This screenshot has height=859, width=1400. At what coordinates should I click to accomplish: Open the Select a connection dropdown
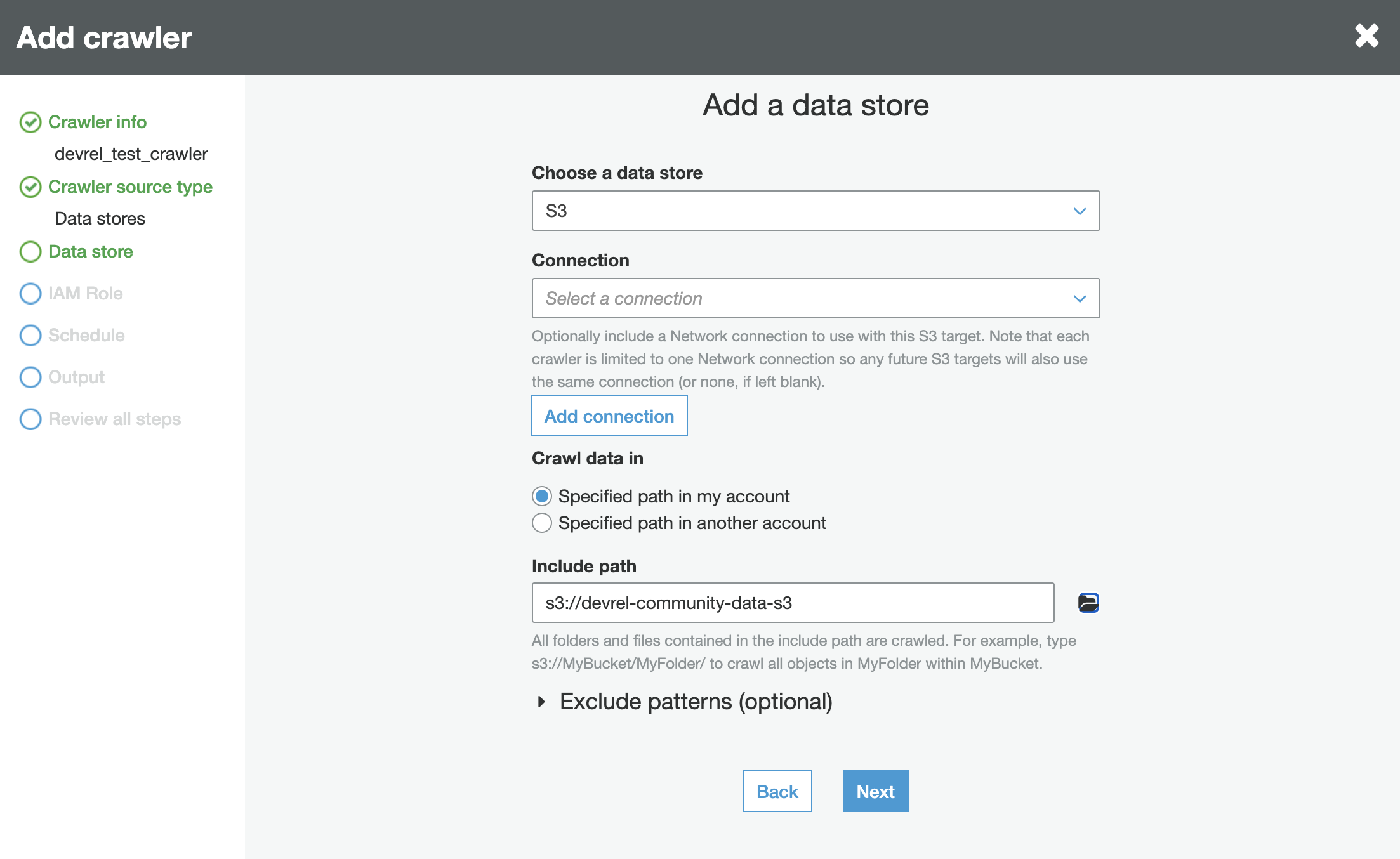tap(815, 298)
